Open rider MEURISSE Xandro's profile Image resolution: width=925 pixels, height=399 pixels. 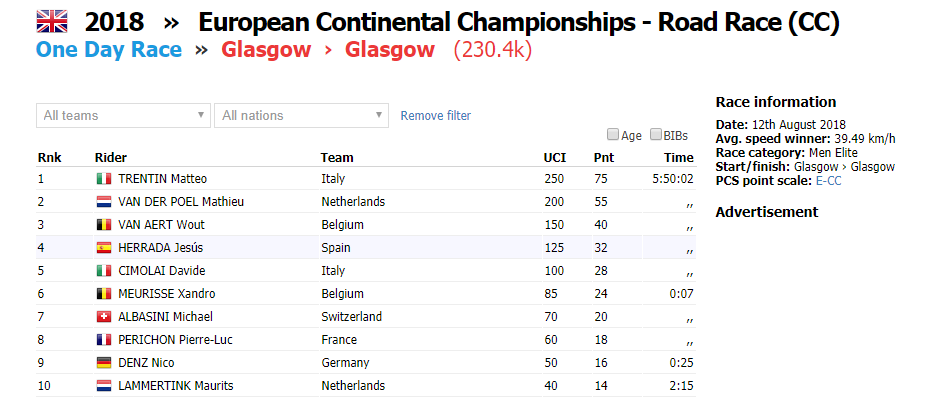(167, 294)
